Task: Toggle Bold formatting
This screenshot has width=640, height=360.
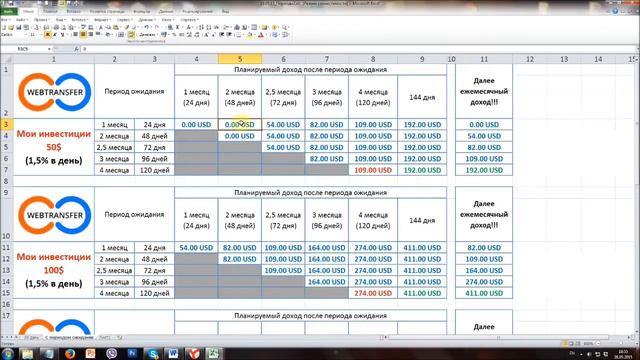Action: click(x=47, y=35)
